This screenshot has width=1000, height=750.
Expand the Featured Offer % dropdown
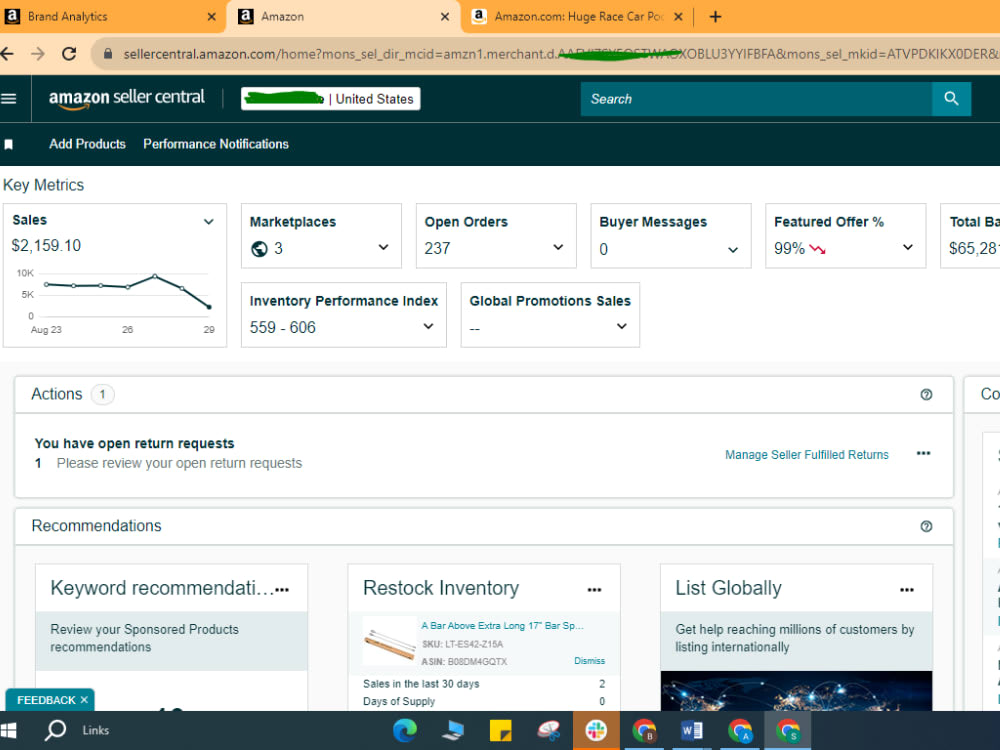coord(908,247)
